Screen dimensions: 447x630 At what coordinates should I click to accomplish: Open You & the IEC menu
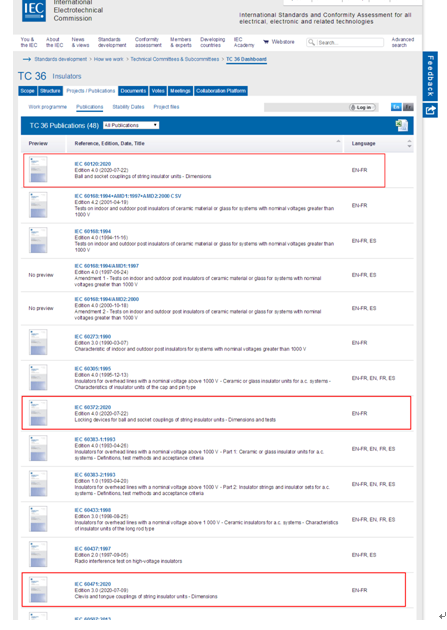point(29,42)
